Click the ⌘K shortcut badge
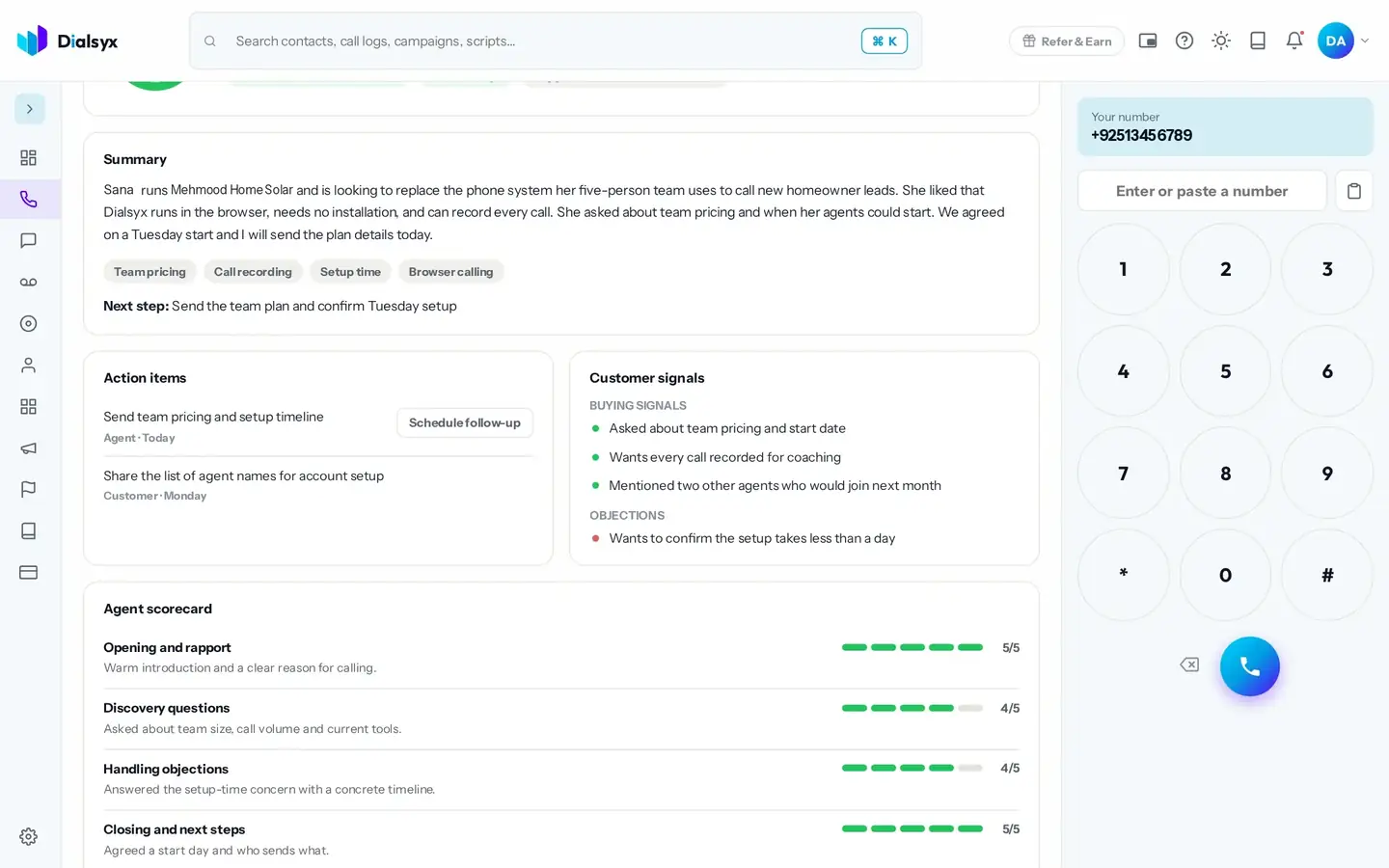Viewport: 1389px width, 868px height. click(885, 41)
